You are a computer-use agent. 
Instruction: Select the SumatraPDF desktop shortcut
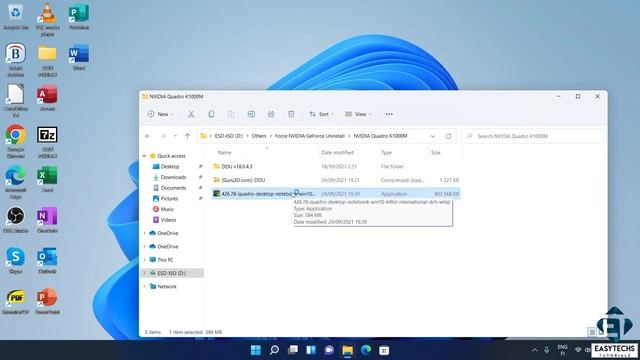tap(16, 301)
